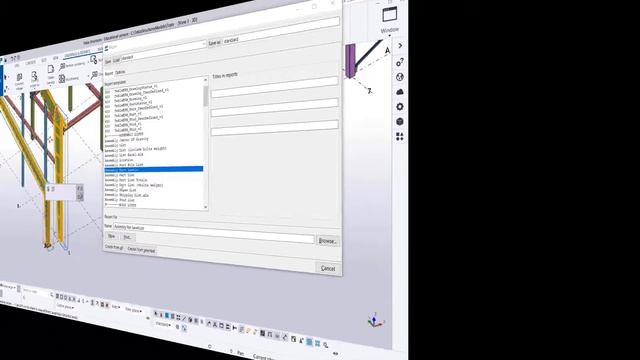Click Create from selected button
This screenshot has width=640, height=360.
pyautogui.click(x=141, y=249)
